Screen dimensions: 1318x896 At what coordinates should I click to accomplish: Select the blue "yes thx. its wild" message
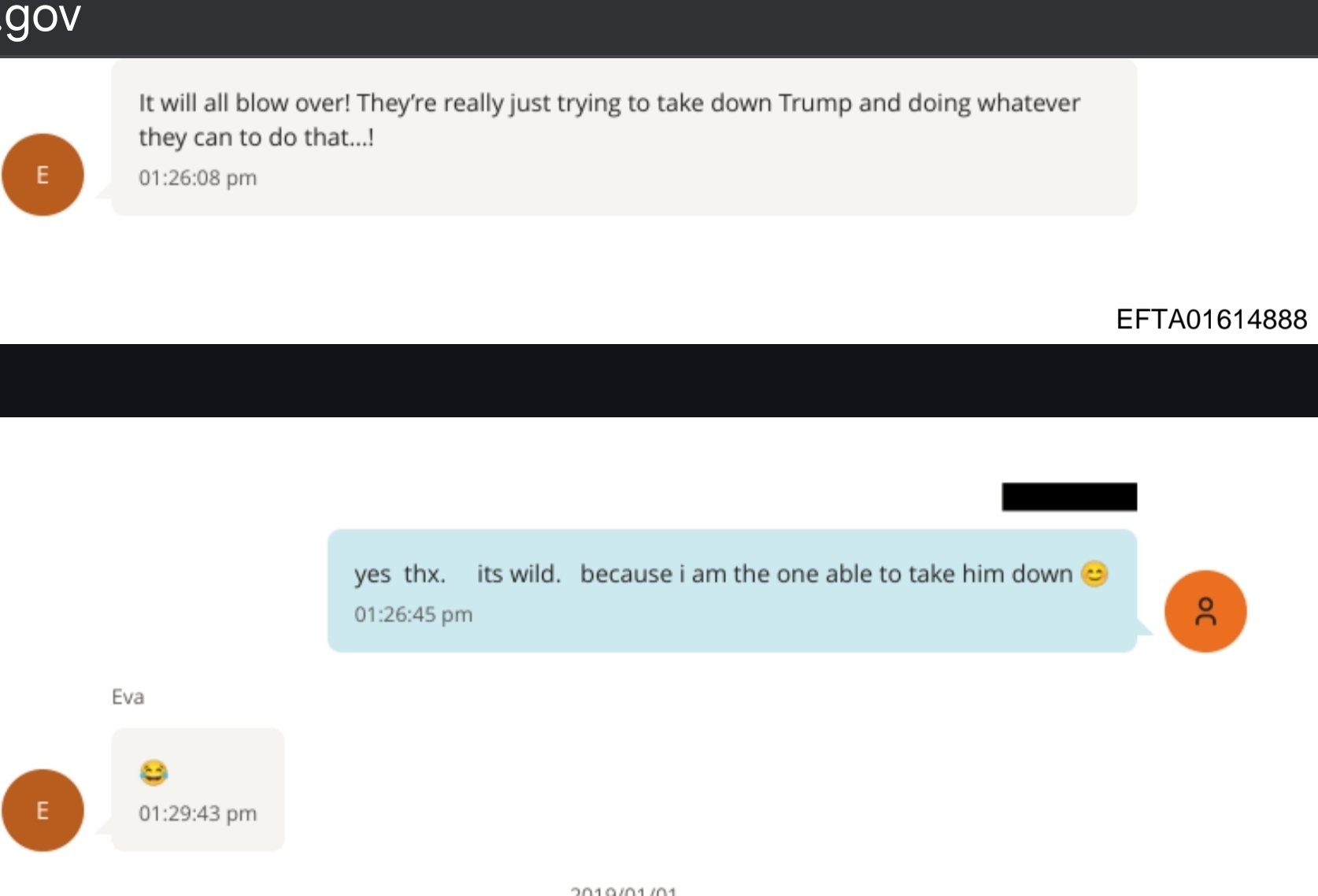pos(731,591)
